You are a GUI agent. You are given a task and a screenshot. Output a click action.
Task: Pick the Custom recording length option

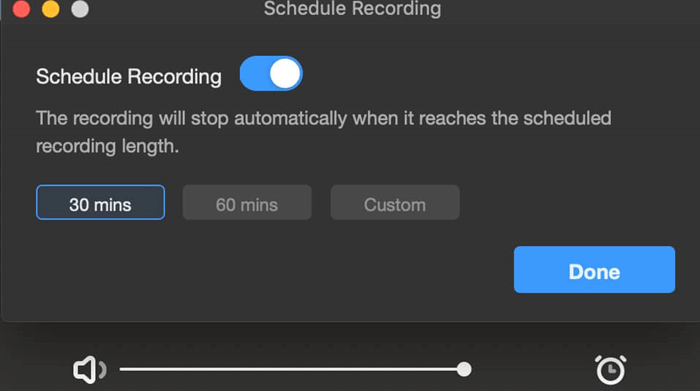point(395,202)
